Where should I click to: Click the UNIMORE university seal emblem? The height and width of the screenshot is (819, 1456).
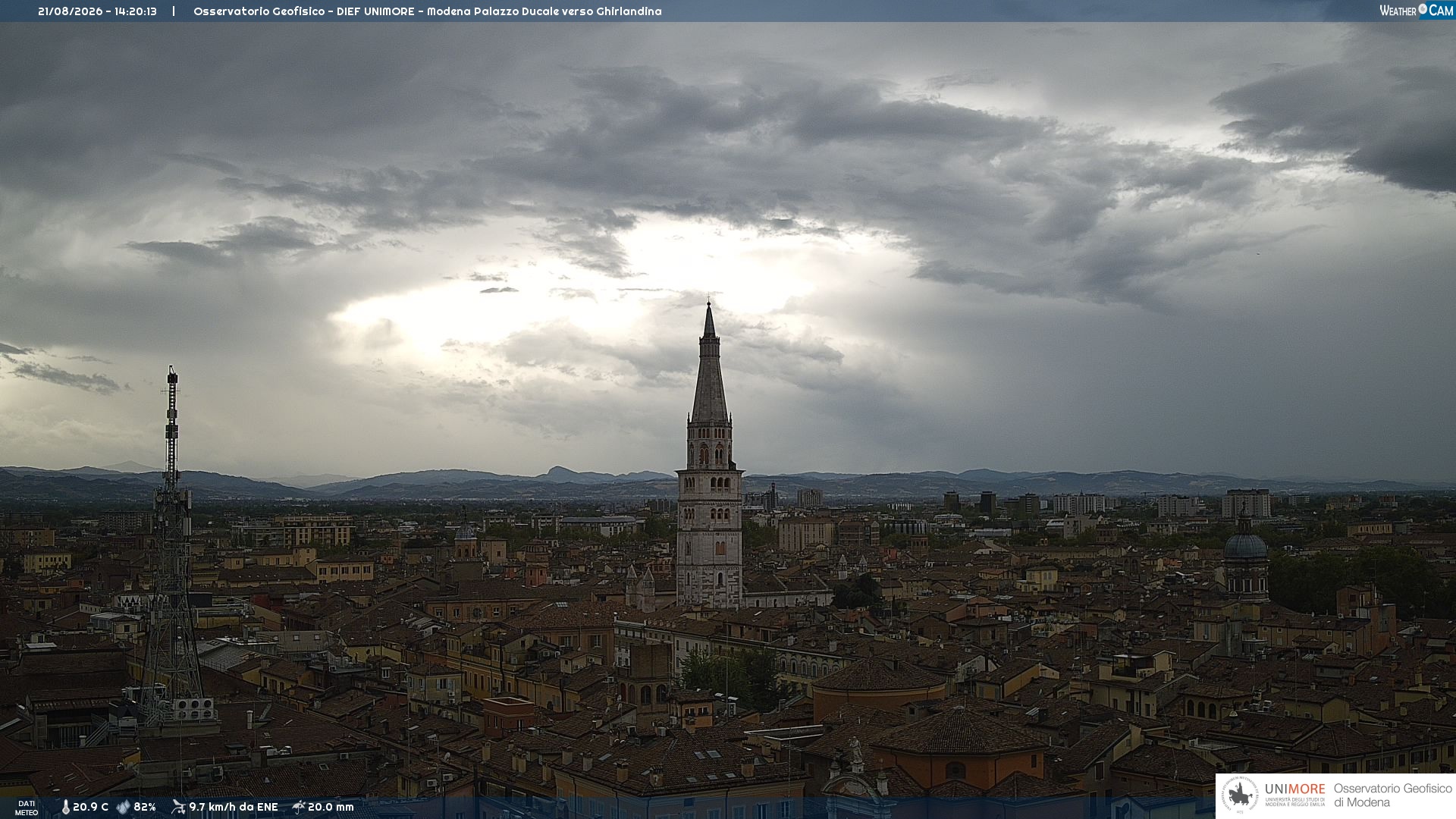coord(1240,795)
